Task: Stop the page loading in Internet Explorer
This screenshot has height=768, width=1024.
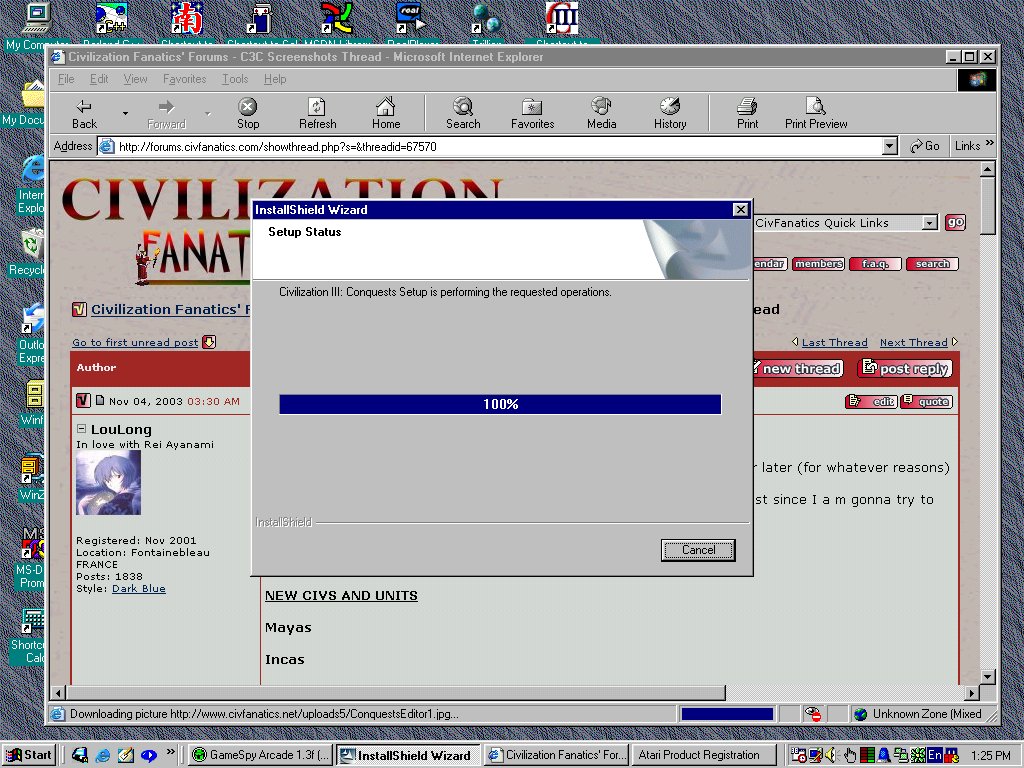Action: pos(248,113)
